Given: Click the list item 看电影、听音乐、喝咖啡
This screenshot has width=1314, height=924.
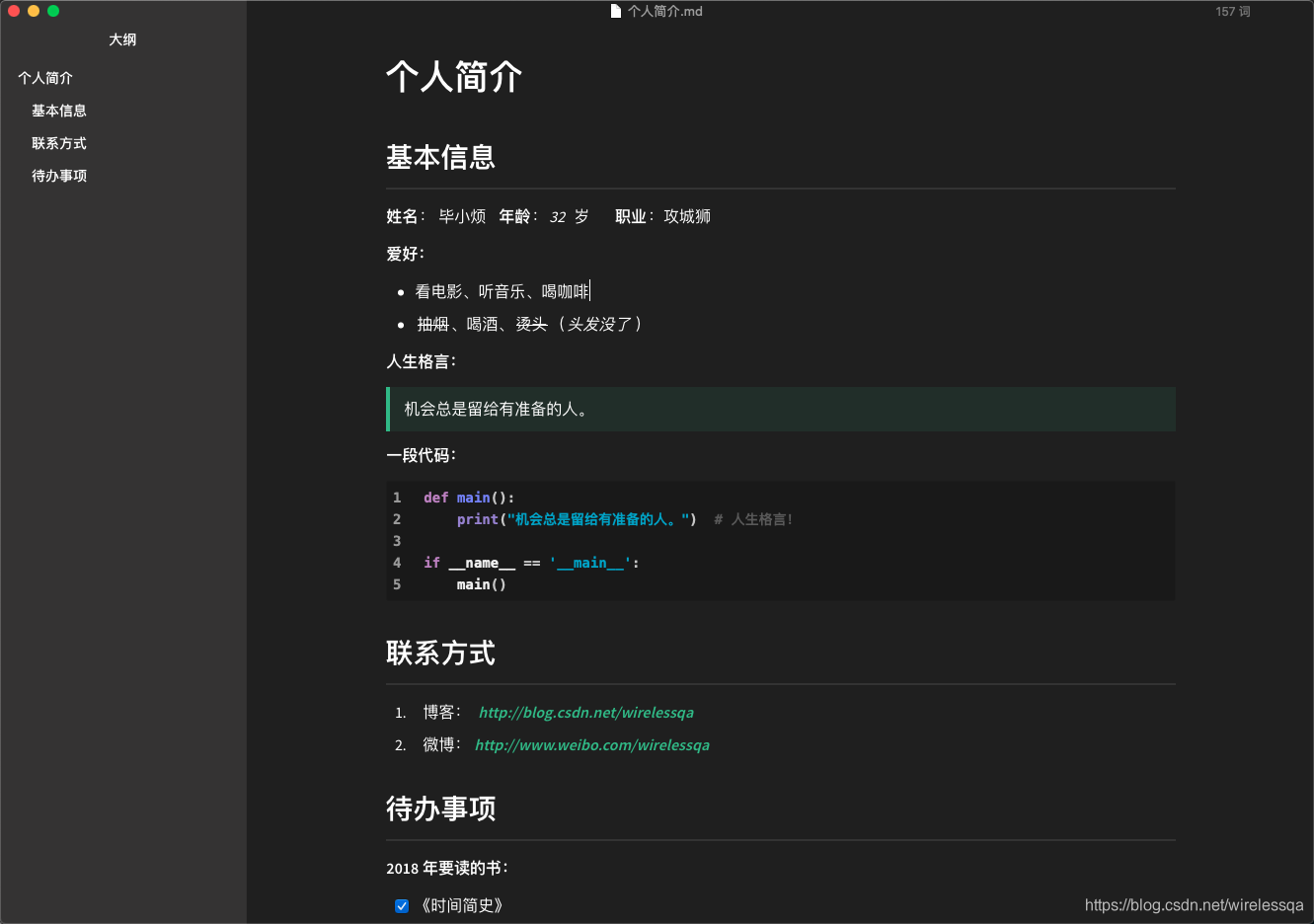Looking at the screenshot, I should point(502,290).
